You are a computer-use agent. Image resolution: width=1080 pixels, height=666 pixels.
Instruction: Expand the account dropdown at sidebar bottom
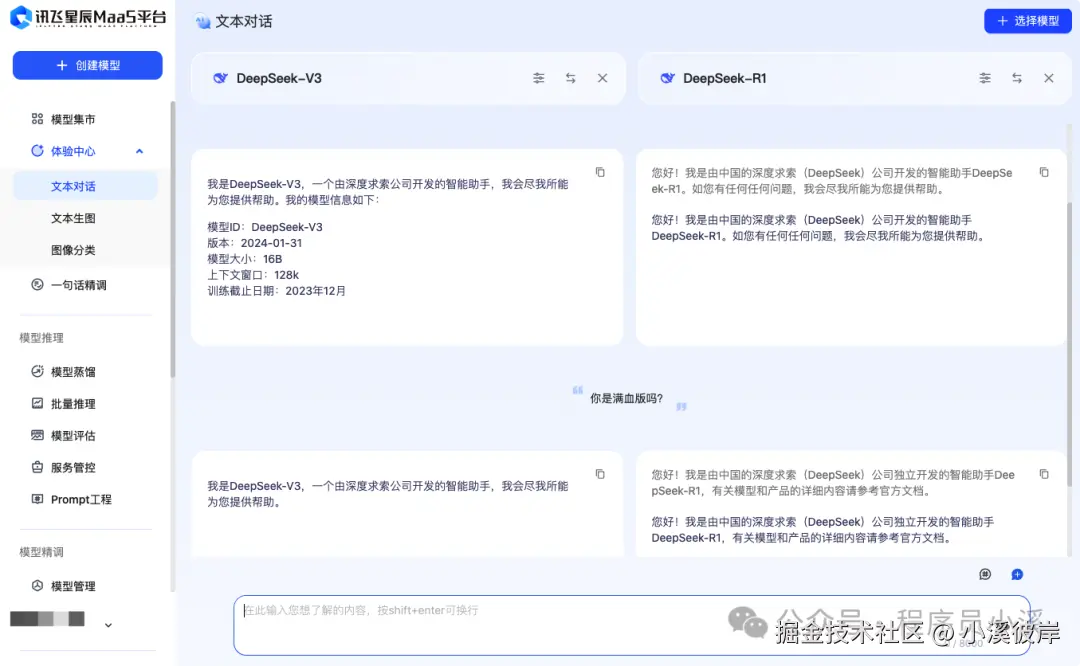click(108, 625)
